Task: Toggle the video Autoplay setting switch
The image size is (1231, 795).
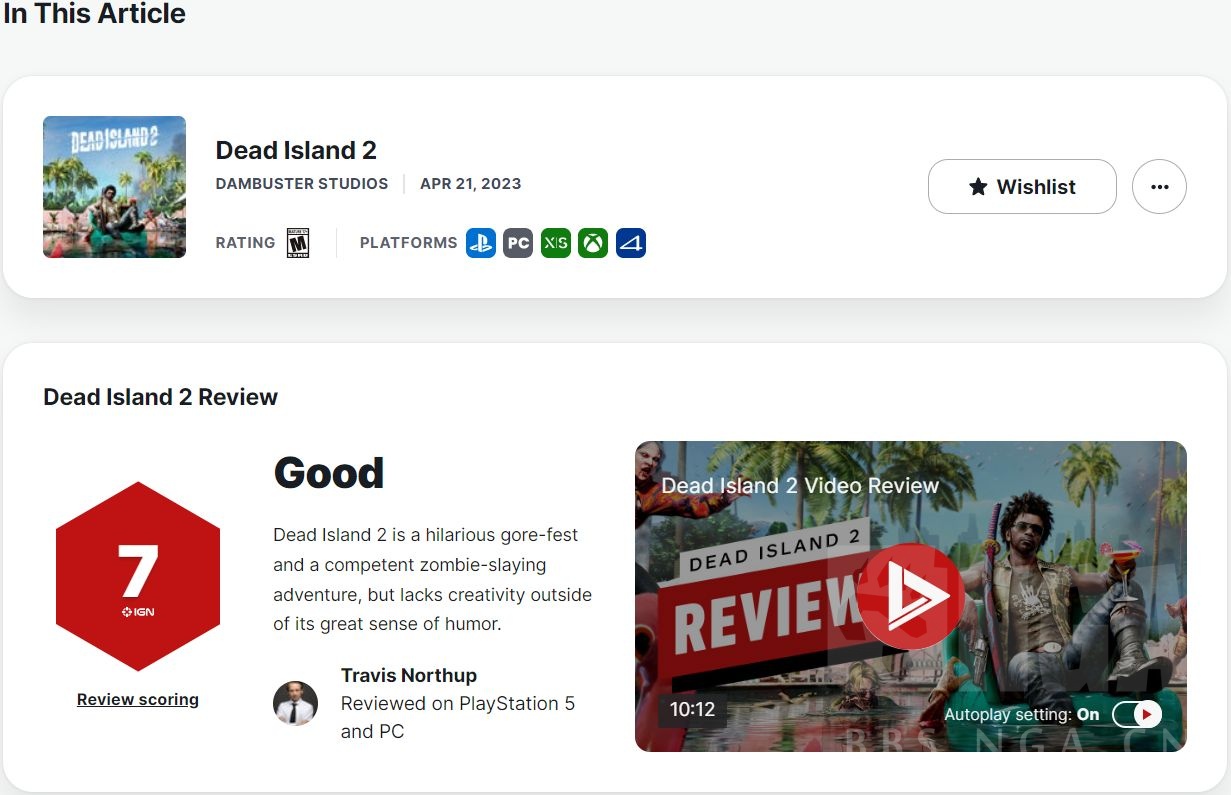Action: [x=1137, y=714]
